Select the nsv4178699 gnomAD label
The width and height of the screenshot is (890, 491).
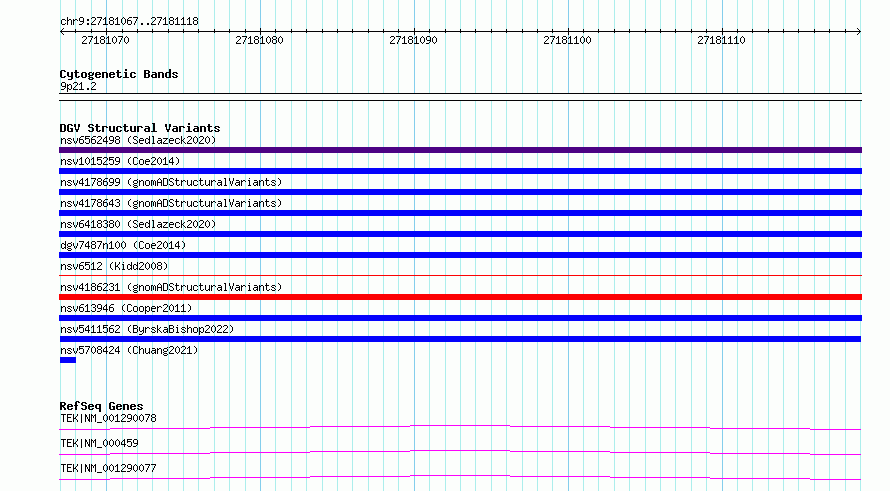click(171, 182)
